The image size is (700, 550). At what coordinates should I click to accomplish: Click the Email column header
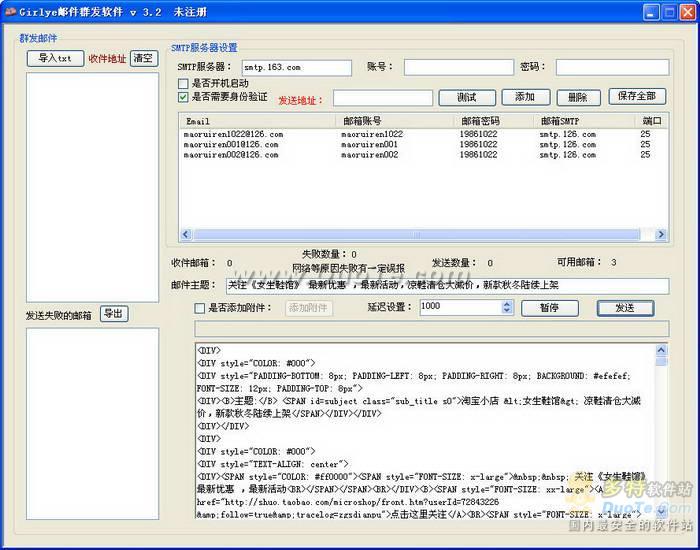tap(258, 121)
